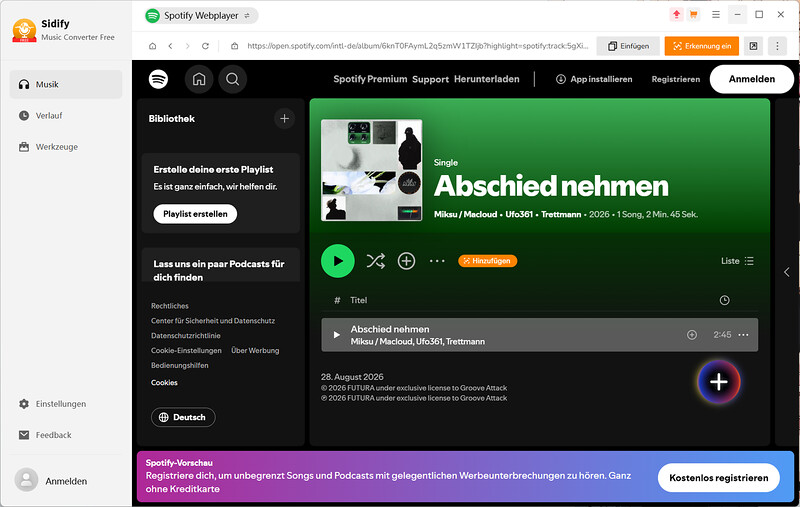Open the hamburger menu in title bar
The height and width of the screenshot is (507, 800).
716,15
